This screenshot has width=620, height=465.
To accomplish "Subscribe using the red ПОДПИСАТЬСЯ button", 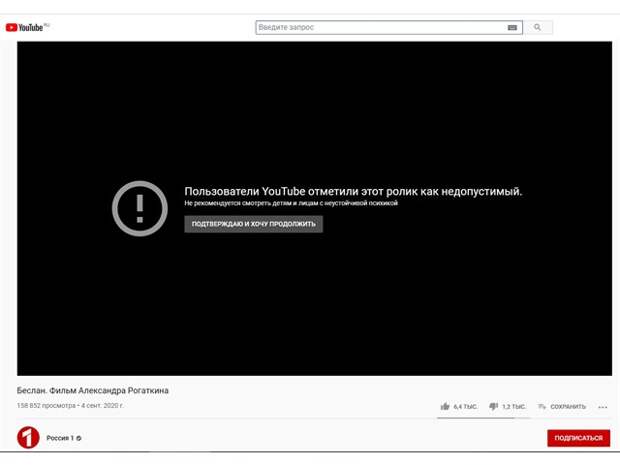I will (578, 438).
